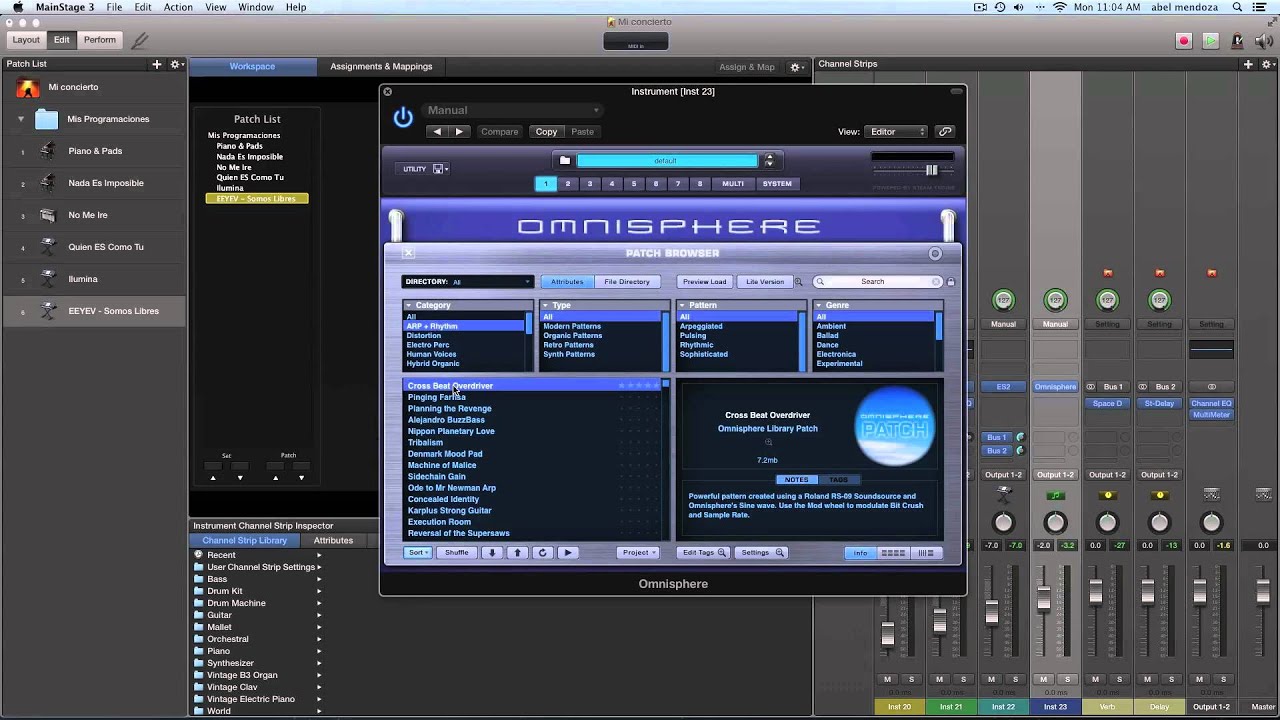The height and width of the screenshot is (720, 1280).
Task: Select Omnisphere part 5 button
Action: (634, 184)
